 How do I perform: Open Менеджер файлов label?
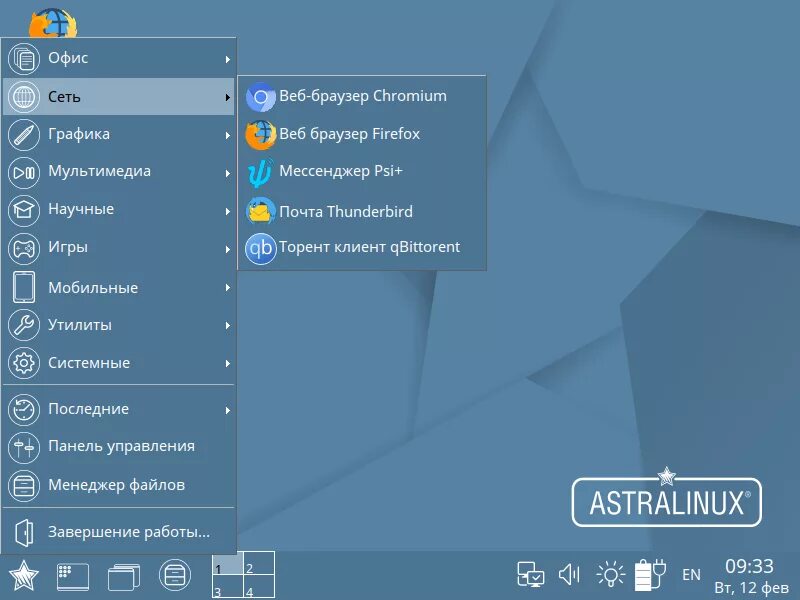point(116,484)
